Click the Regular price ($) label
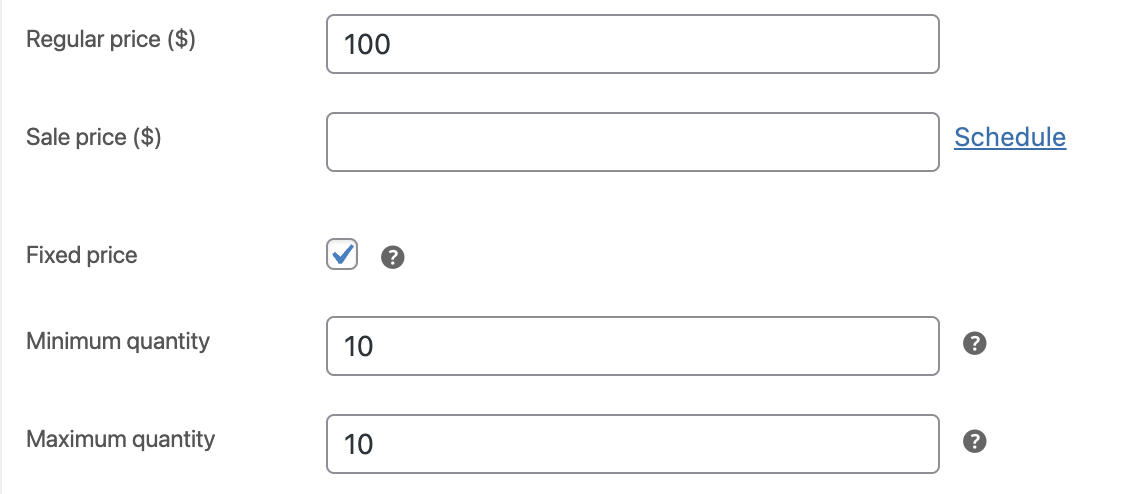This screenshot has height=494, width=1148. point(110,40)
